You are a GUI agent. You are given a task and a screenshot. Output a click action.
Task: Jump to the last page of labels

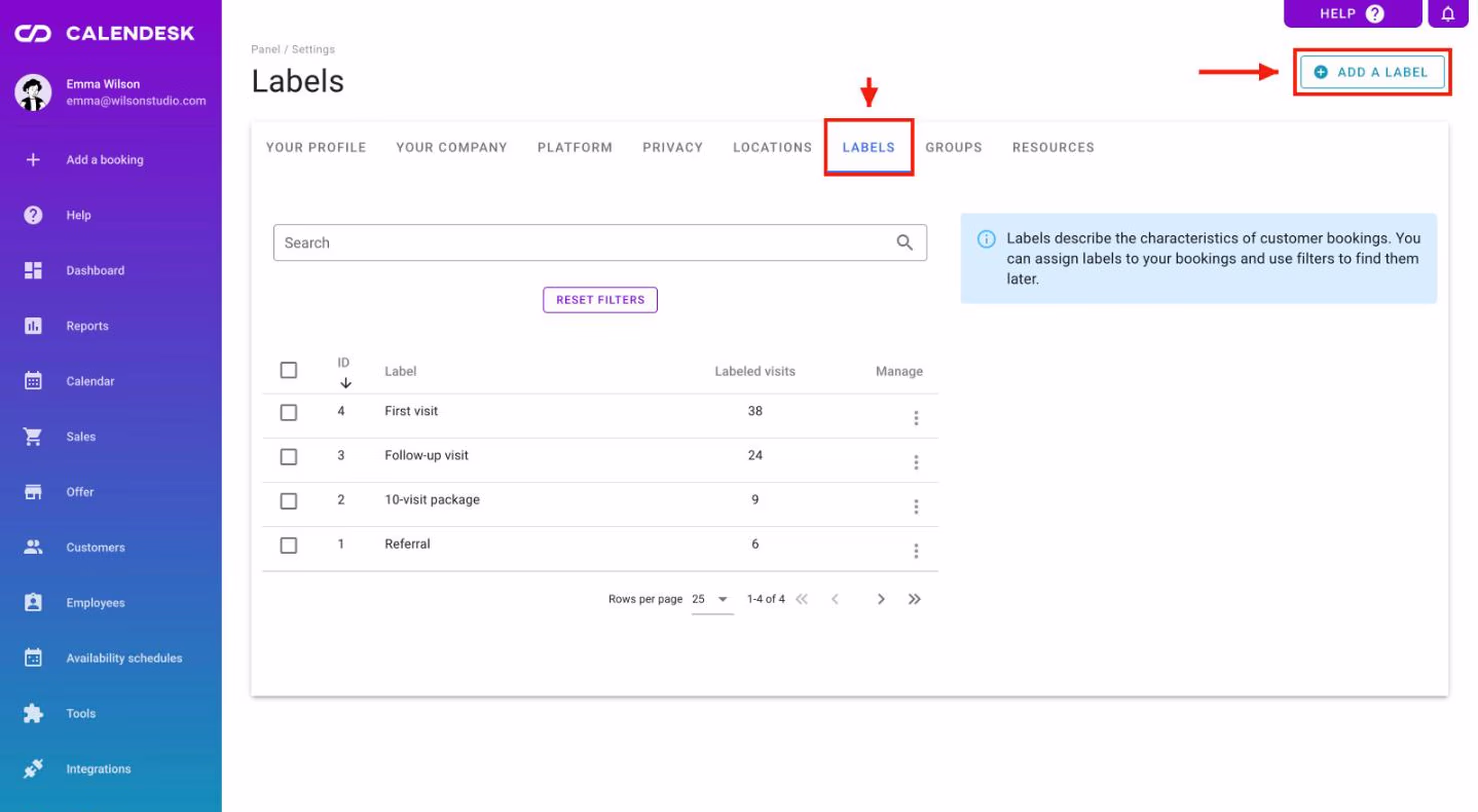coord(914,599)
